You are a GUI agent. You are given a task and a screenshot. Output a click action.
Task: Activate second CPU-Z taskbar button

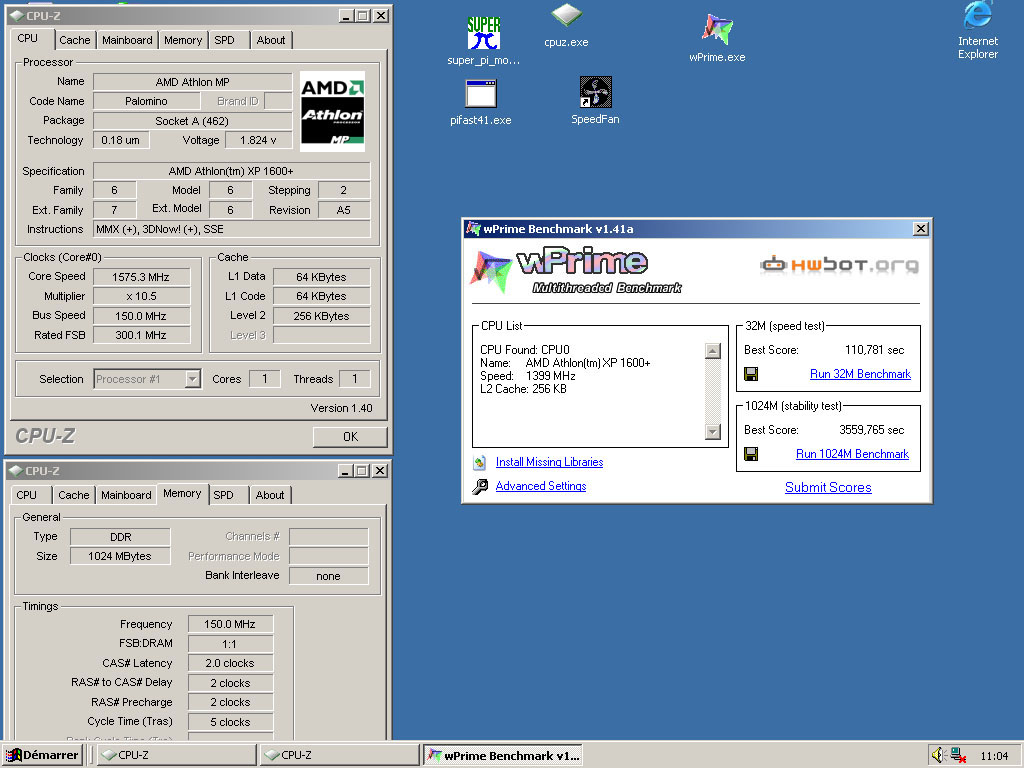(x=340, y=755)
